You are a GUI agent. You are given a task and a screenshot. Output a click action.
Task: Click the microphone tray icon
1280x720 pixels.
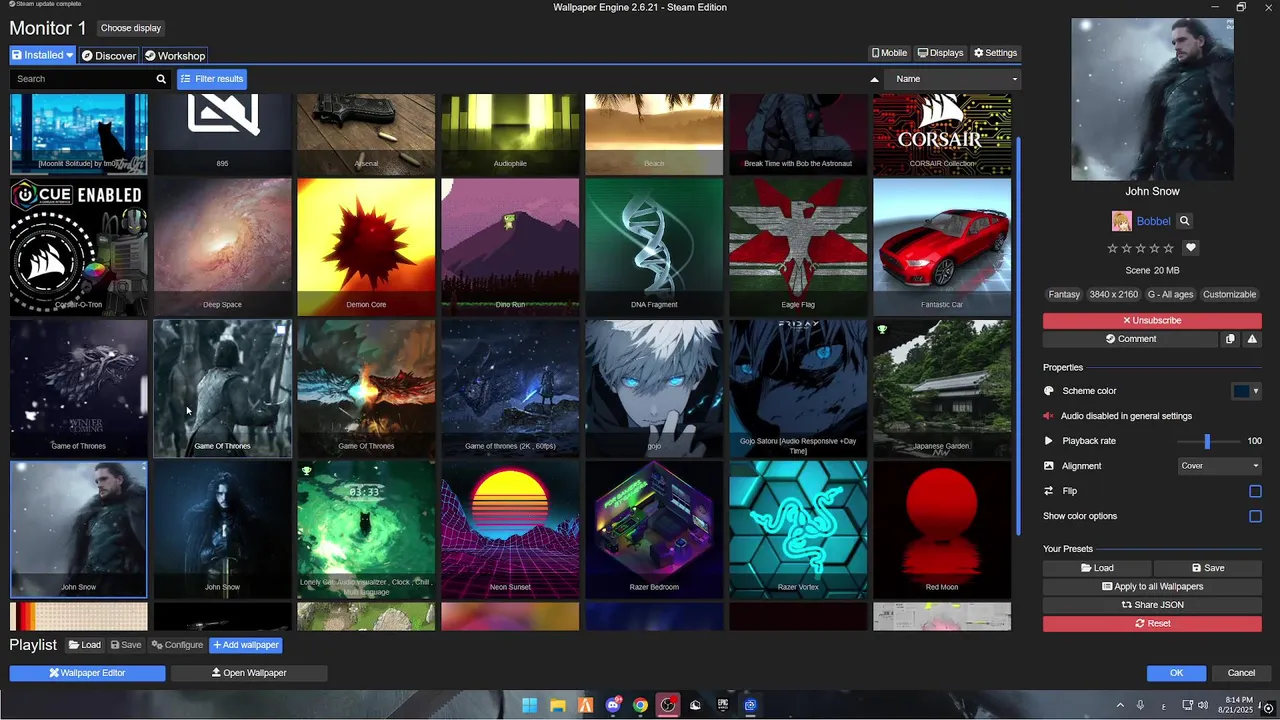click(1140, 705)
